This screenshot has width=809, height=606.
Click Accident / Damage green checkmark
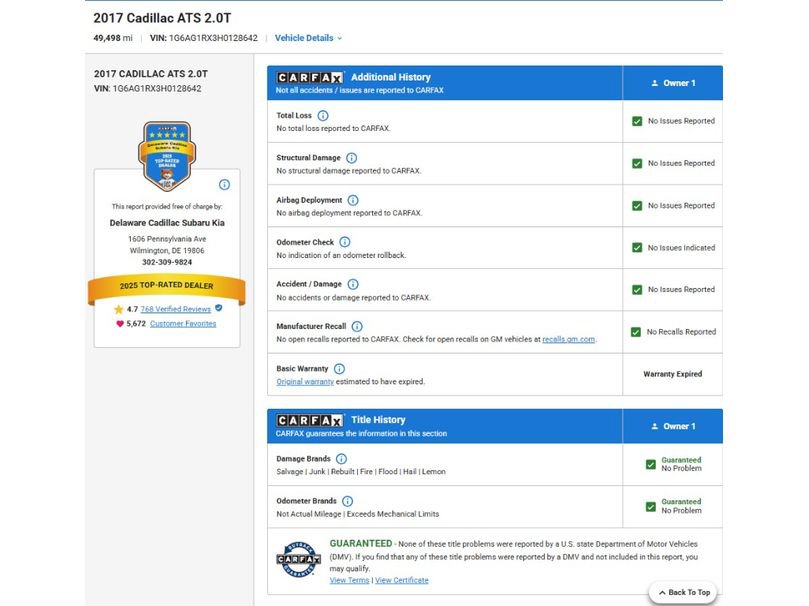point(637,290)
